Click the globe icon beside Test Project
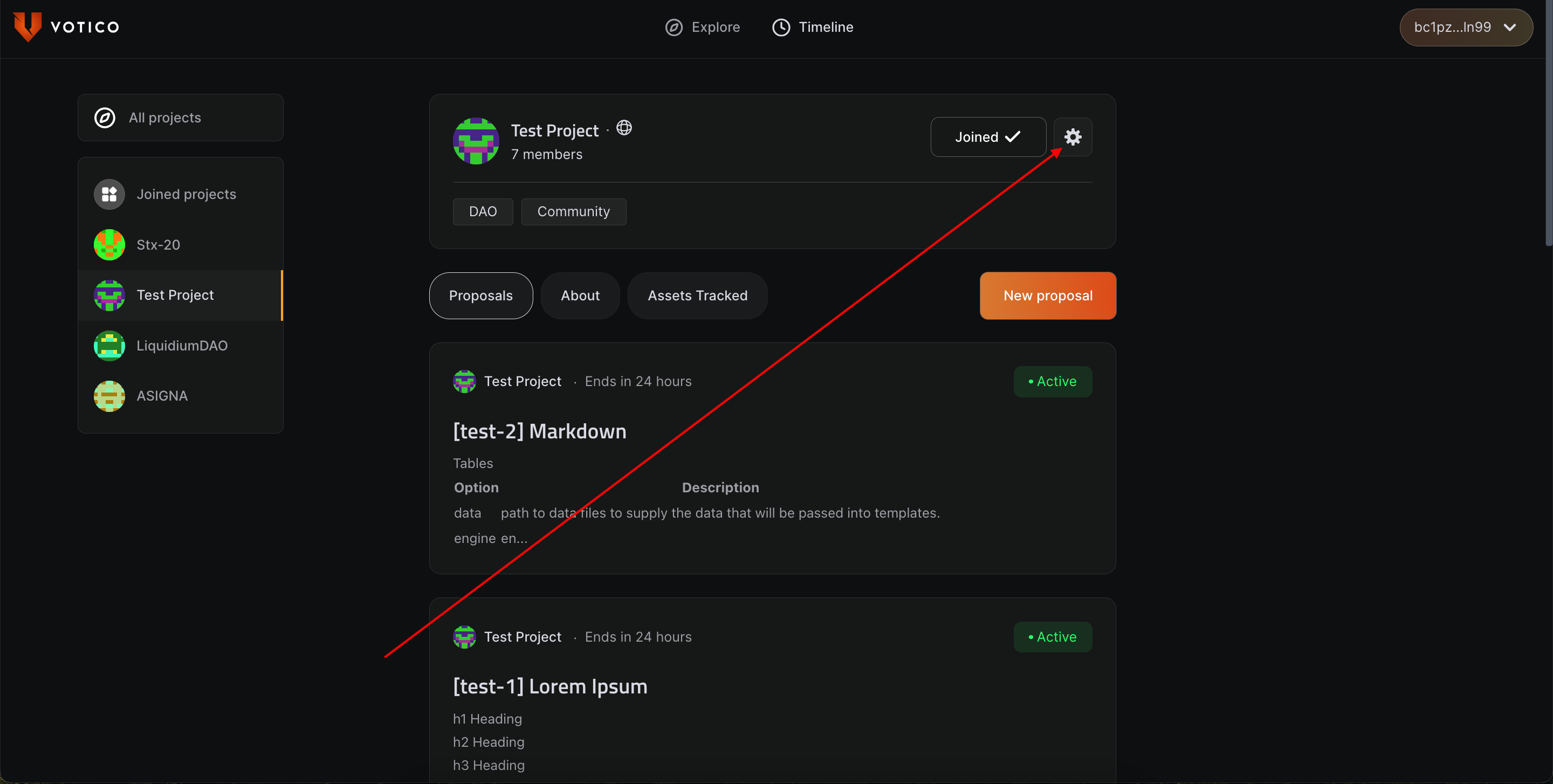The width and height of the screenshot is (1553, 784). (624, 128)
